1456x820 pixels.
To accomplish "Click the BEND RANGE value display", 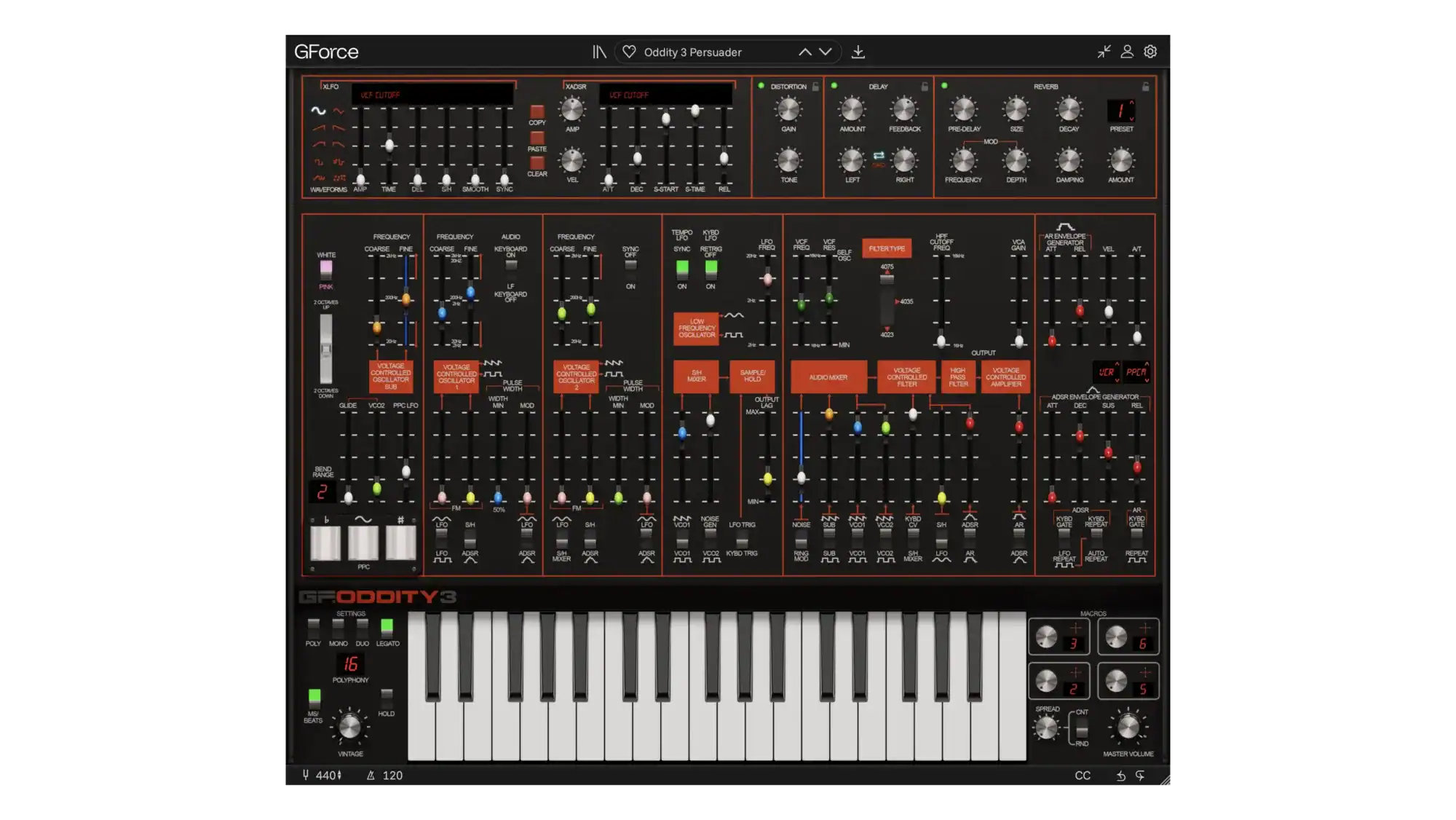I will [322, 492].
